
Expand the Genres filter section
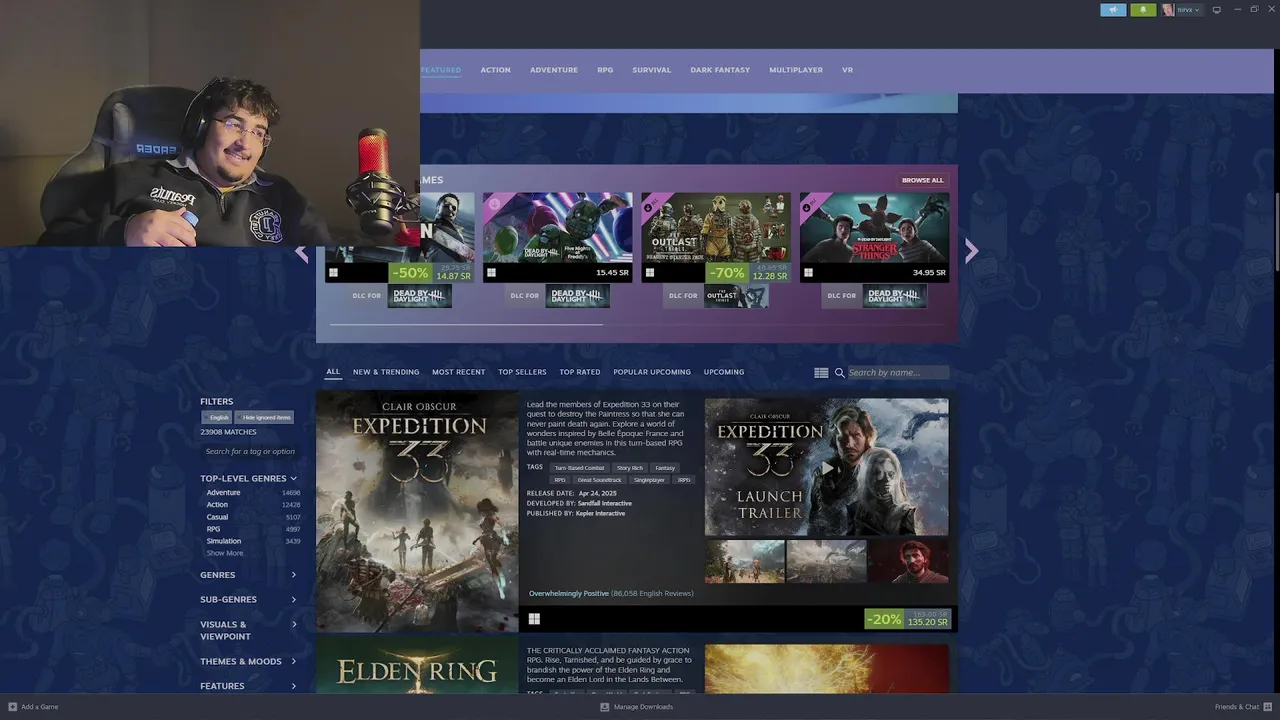click(248, 575)
